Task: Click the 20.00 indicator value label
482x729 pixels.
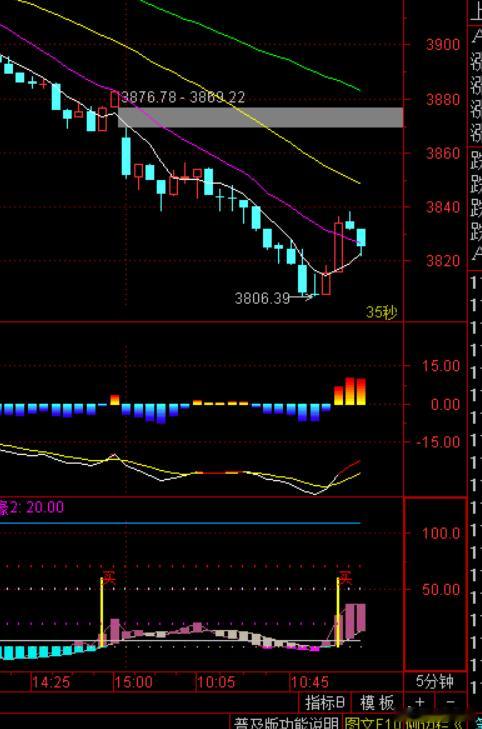Action: click(x=45, y=507)
